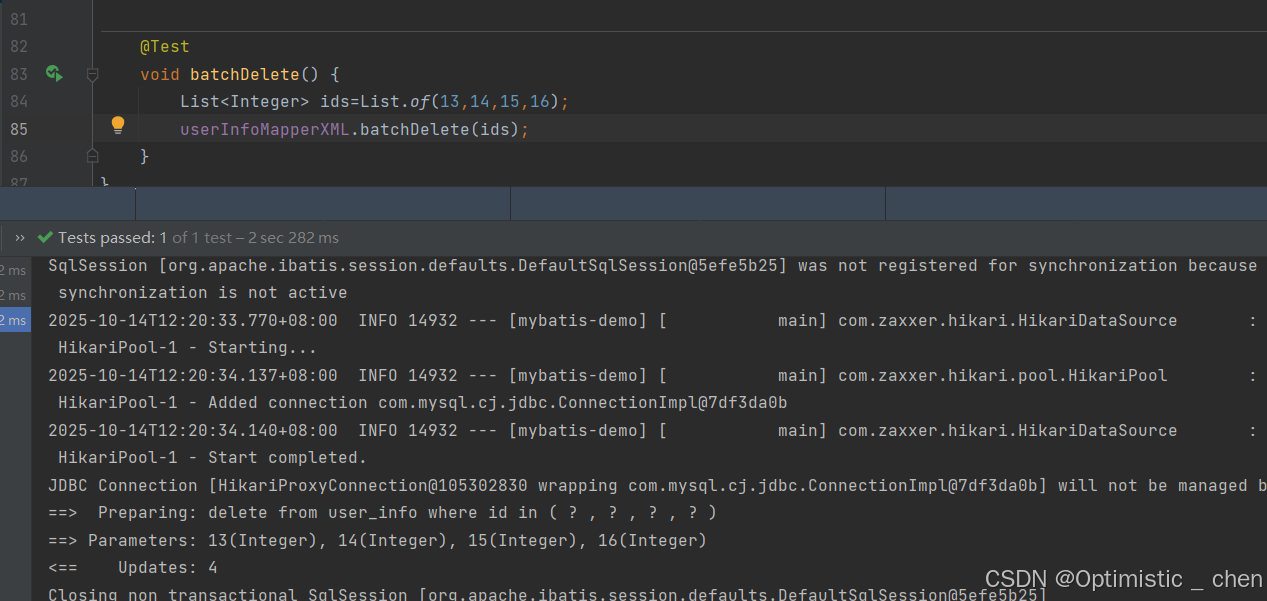Click the 12:20:34.140 timestamp log line
Image resolution: width=1267 pixels, height=601 pixels.
(653, 431)
